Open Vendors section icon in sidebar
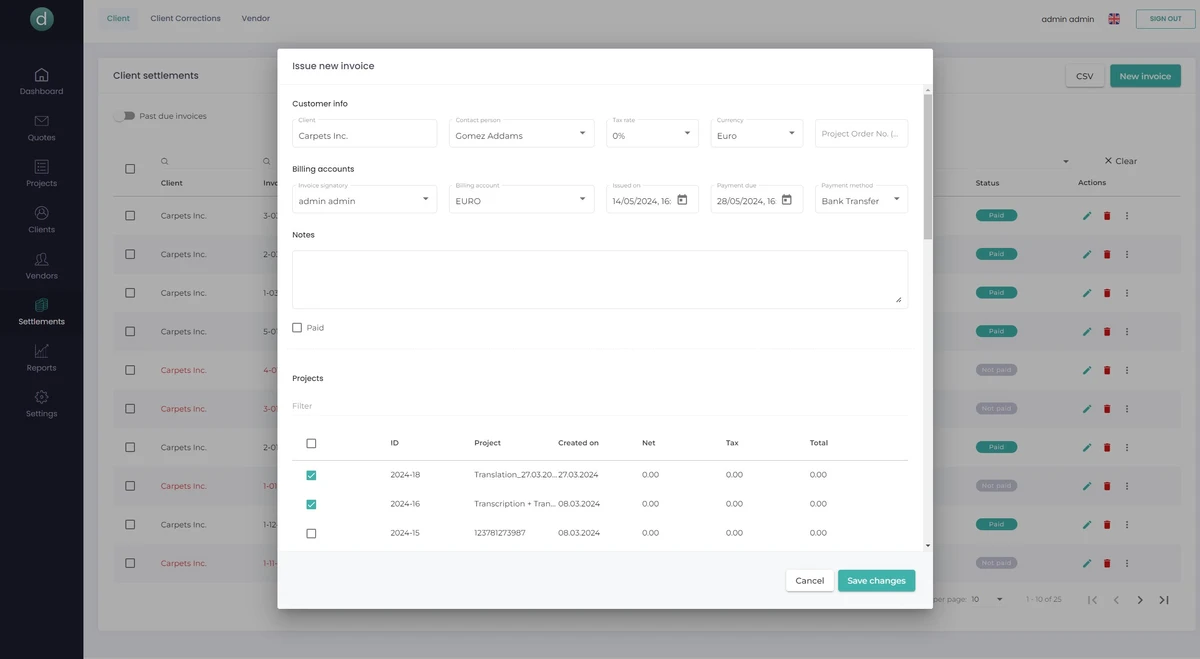The image size is (1200, 659). click(x=41, y=260)
